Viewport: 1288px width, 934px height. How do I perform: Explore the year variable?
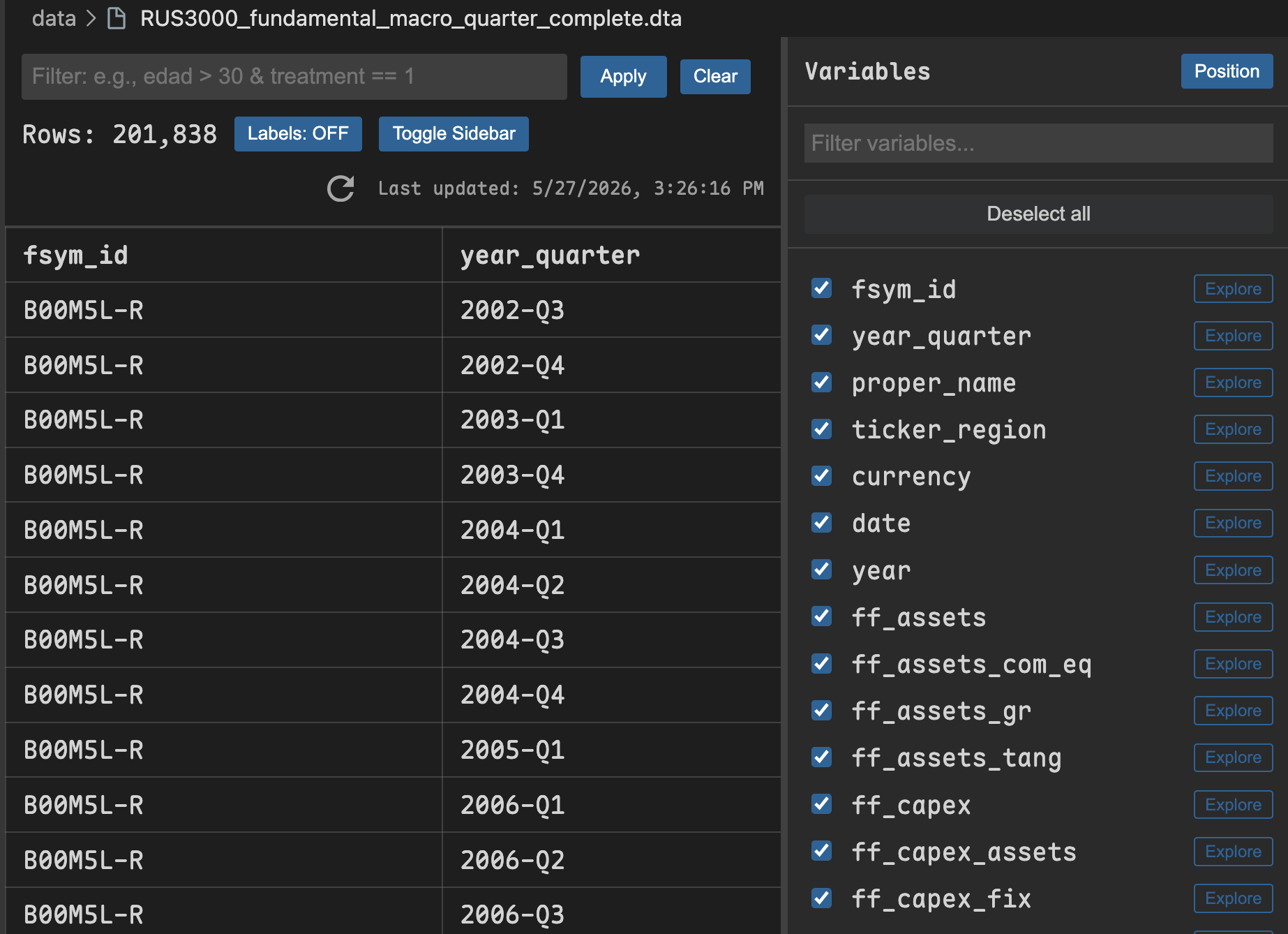1233,570
